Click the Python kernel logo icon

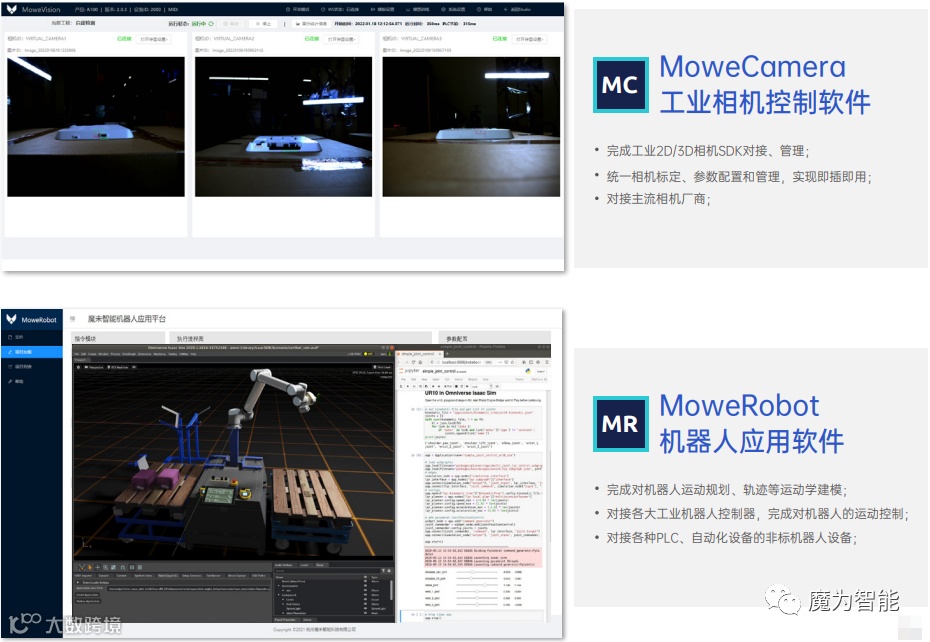tap(528, 371)
